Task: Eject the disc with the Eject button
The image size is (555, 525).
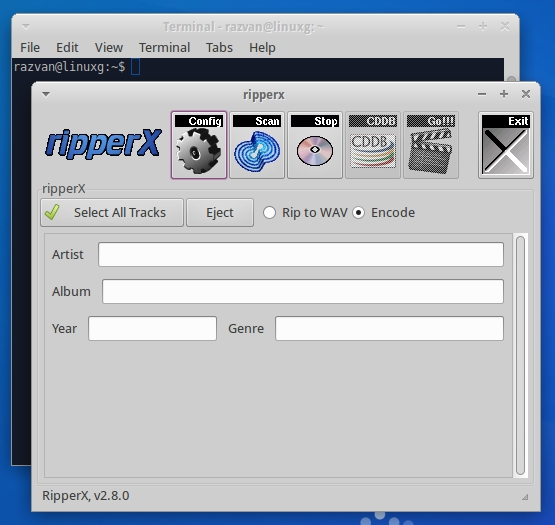Action: (x=220, y=212)
